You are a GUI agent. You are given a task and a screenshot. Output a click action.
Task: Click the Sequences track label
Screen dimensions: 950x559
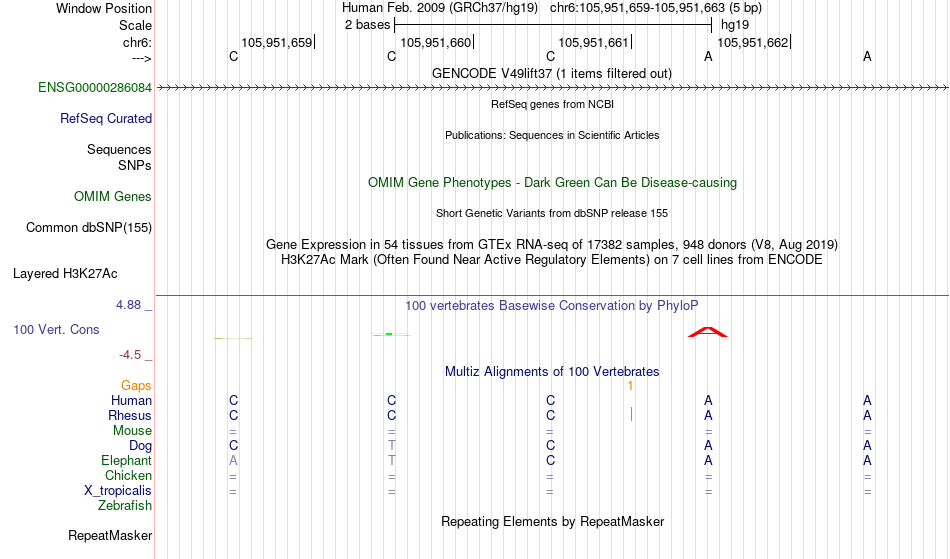coord(119,149)
